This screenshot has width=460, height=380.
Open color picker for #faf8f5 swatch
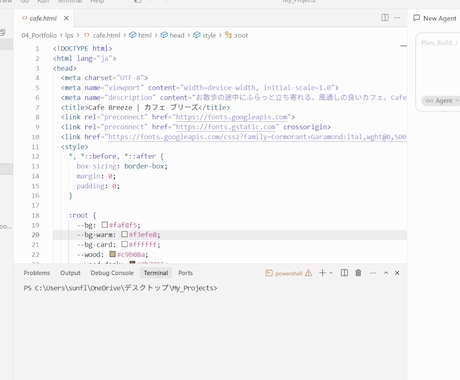105,225
